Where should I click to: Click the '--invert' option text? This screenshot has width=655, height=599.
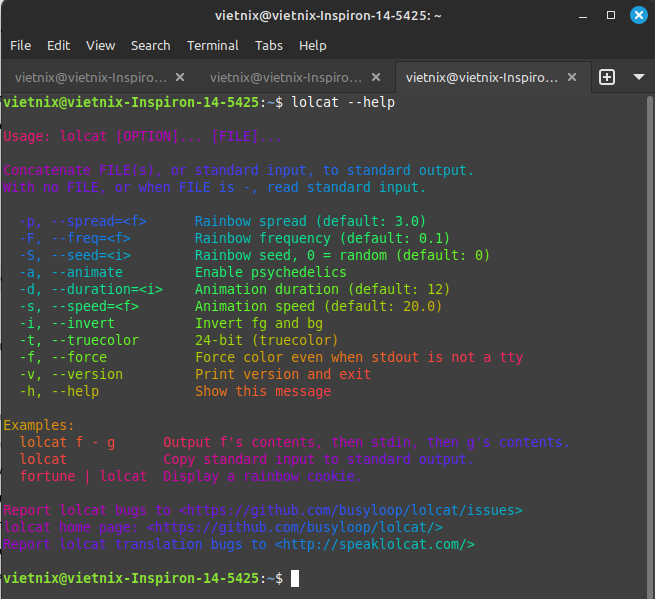click(x=83, y=323)
